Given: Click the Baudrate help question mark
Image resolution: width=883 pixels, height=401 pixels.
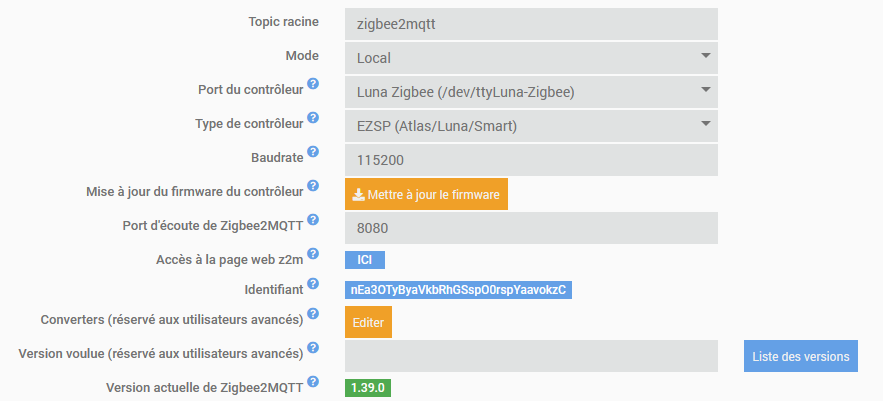Looking at the screenshot, I should tap(313, 152).
